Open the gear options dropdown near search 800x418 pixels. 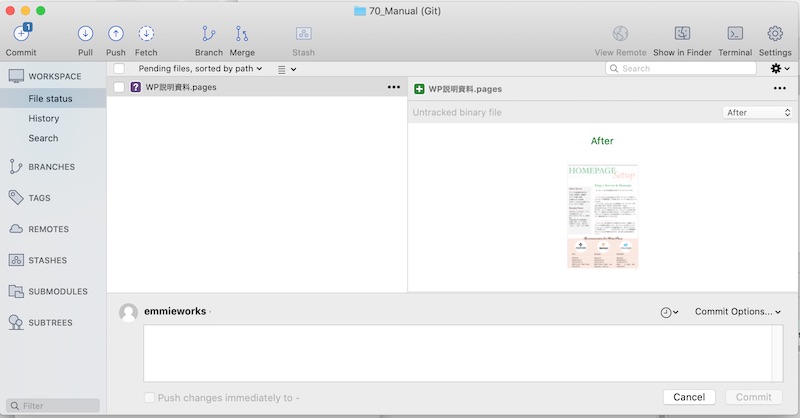(780, 68)
